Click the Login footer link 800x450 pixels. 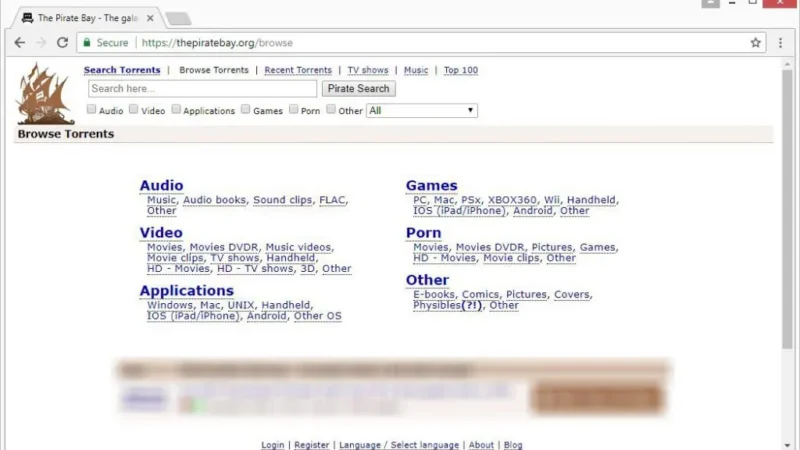tap(273, 445)
